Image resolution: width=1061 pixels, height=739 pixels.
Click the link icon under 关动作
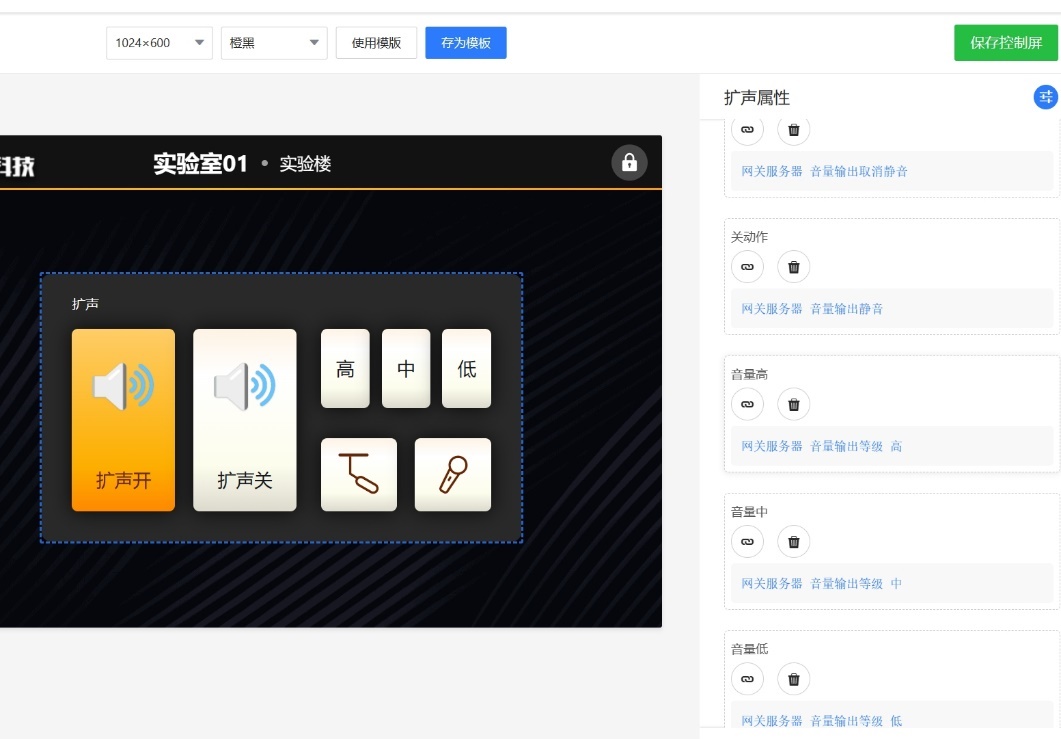coord(747,267)
